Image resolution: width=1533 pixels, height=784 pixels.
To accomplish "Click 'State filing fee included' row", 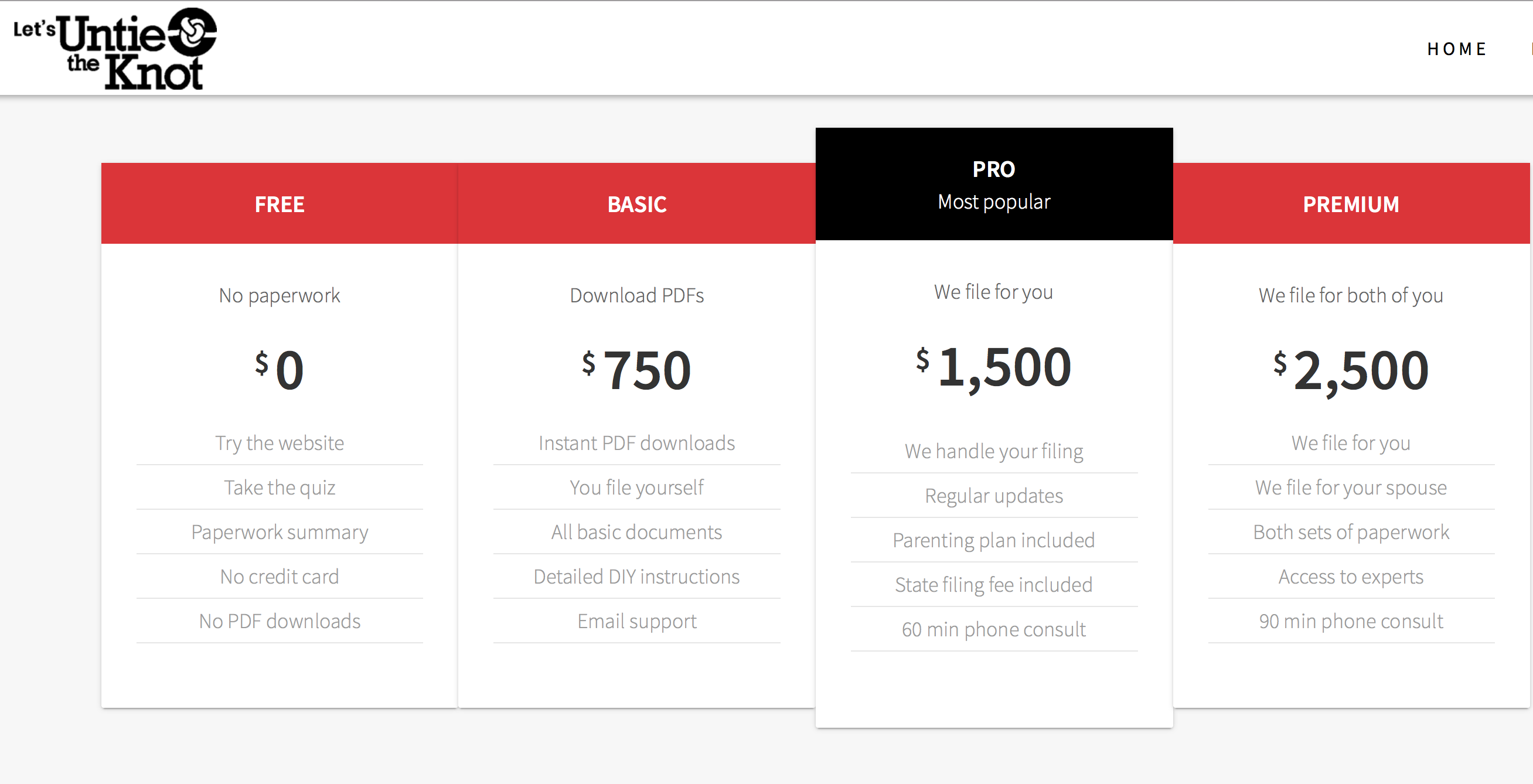I will pos(994,585).
